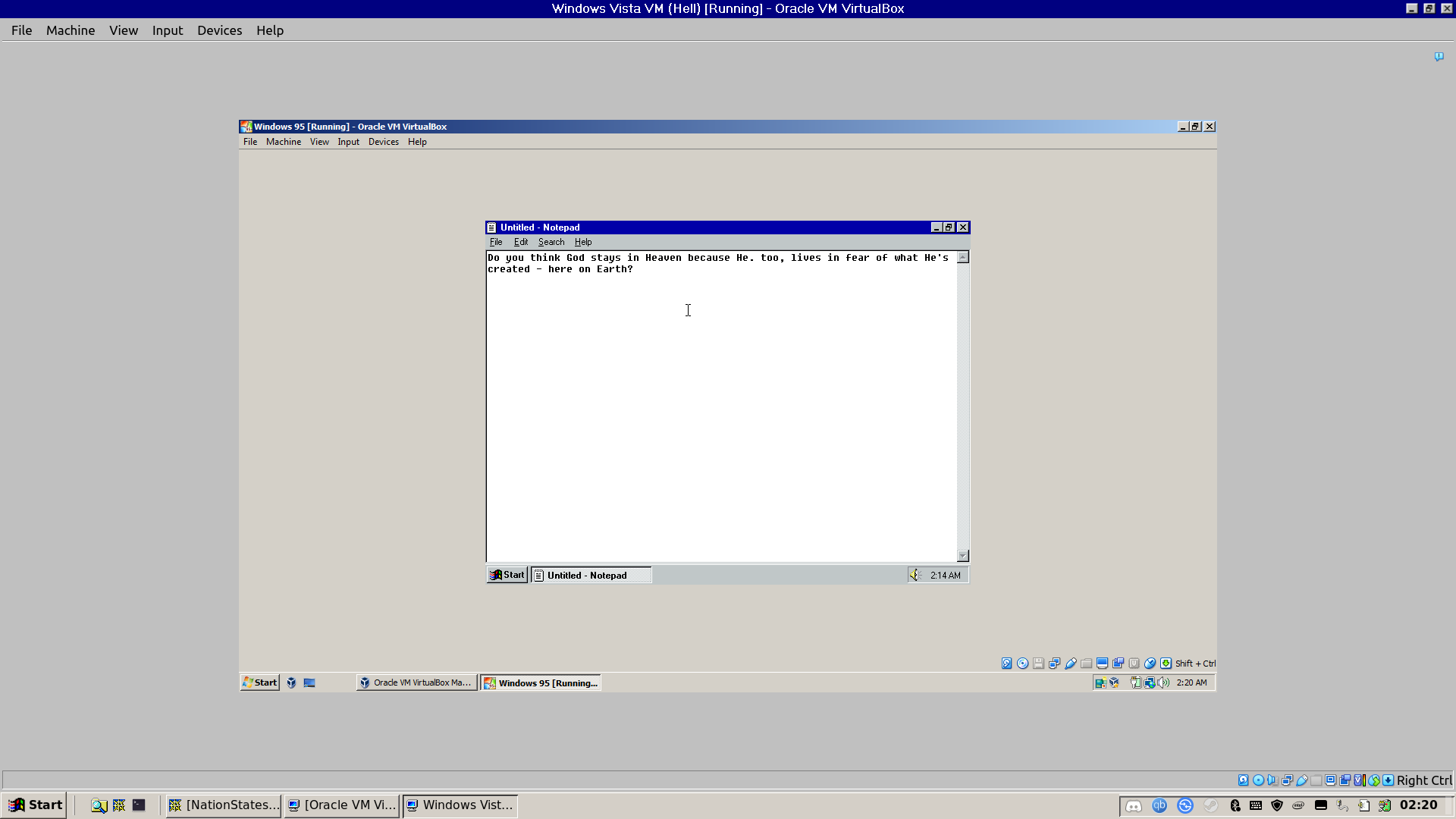The image size is (1456, 819).
Task: Open terminal launcher on host taskbar
Action: [139, 805]
